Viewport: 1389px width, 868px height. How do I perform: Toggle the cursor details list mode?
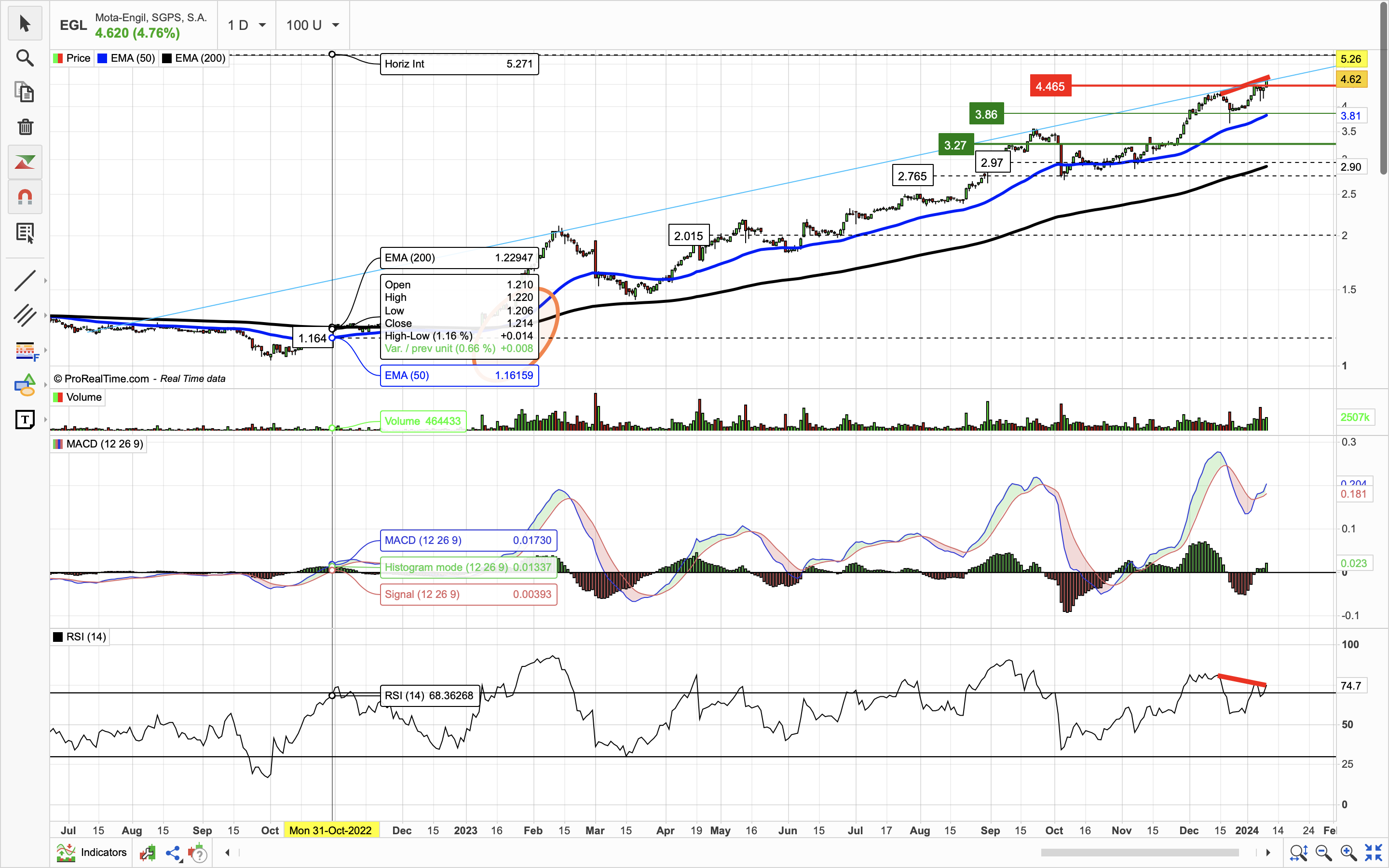tap(25, 232)
